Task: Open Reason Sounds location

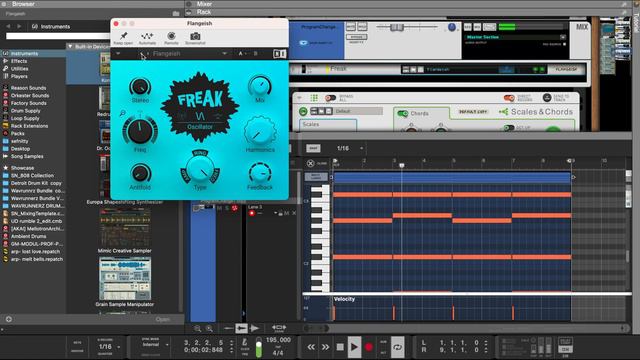Action: point(28,88)
